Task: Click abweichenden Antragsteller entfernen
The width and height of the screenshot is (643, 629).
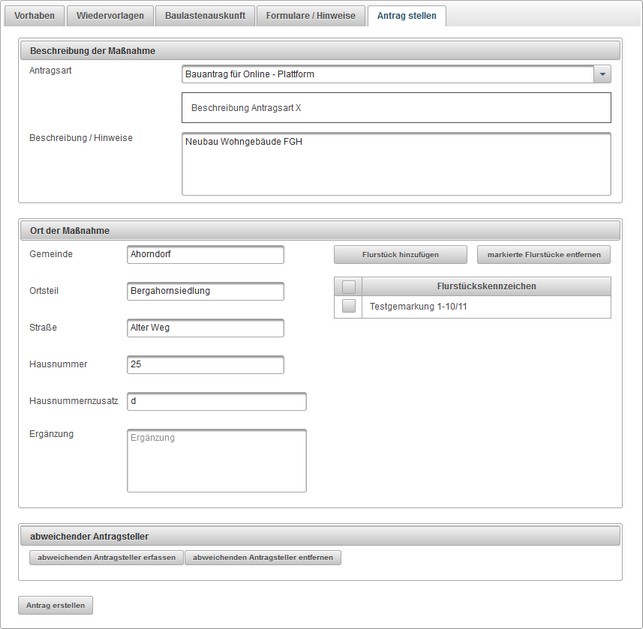Action: tap(263, 557)
